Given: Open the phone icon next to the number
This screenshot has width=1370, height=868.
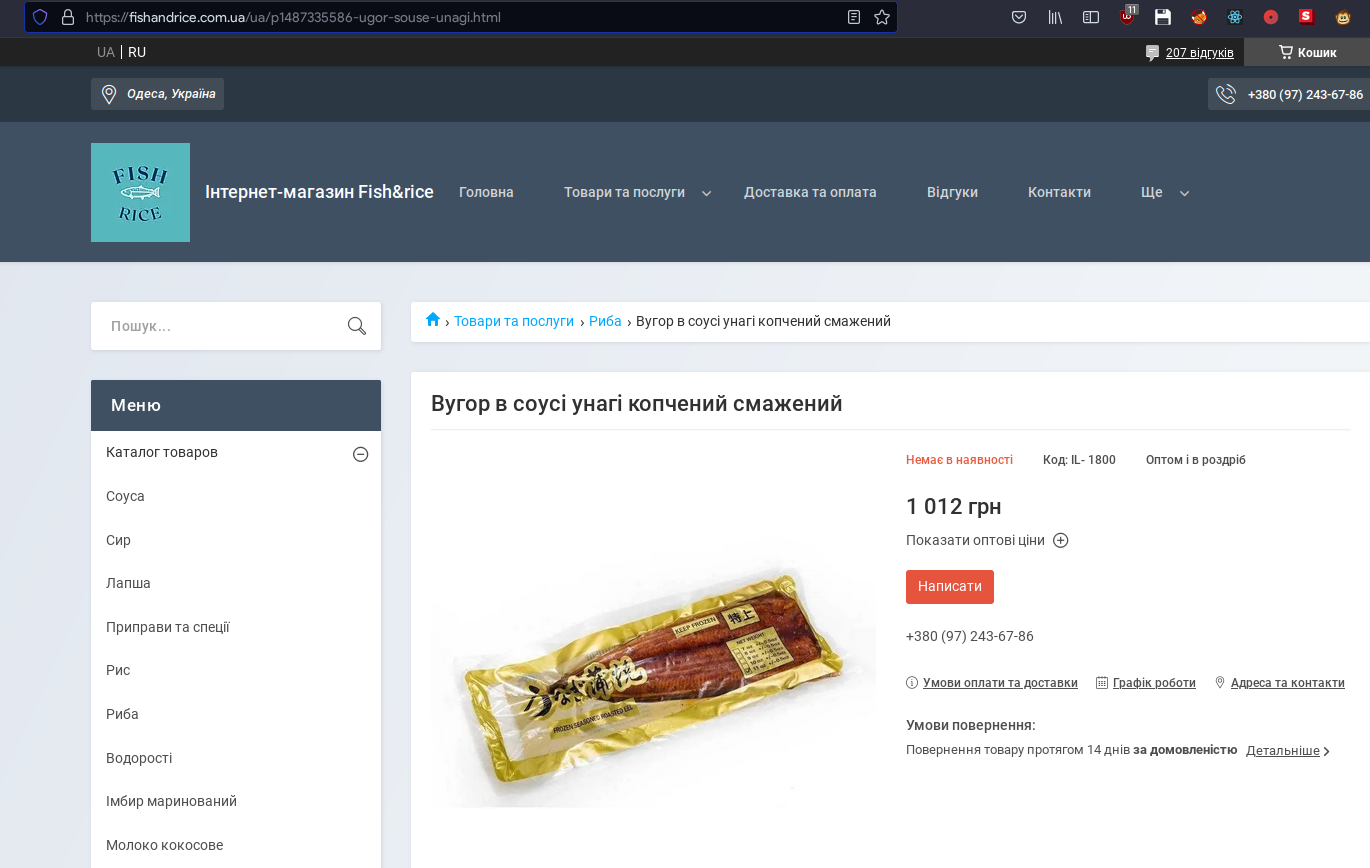Looking at the screenshot, I should coord(1224,94).
